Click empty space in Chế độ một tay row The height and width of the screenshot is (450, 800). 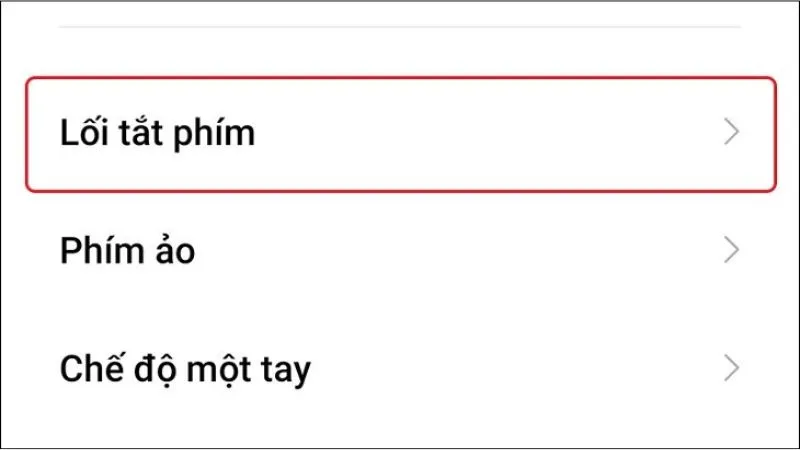point(510,368)
